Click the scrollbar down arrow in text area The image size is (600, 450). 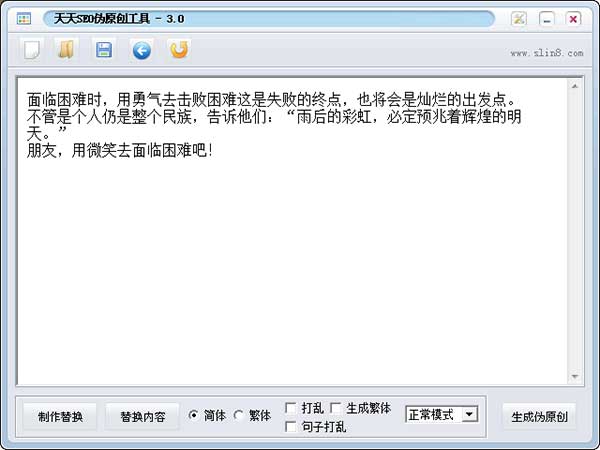click(575, 377)
